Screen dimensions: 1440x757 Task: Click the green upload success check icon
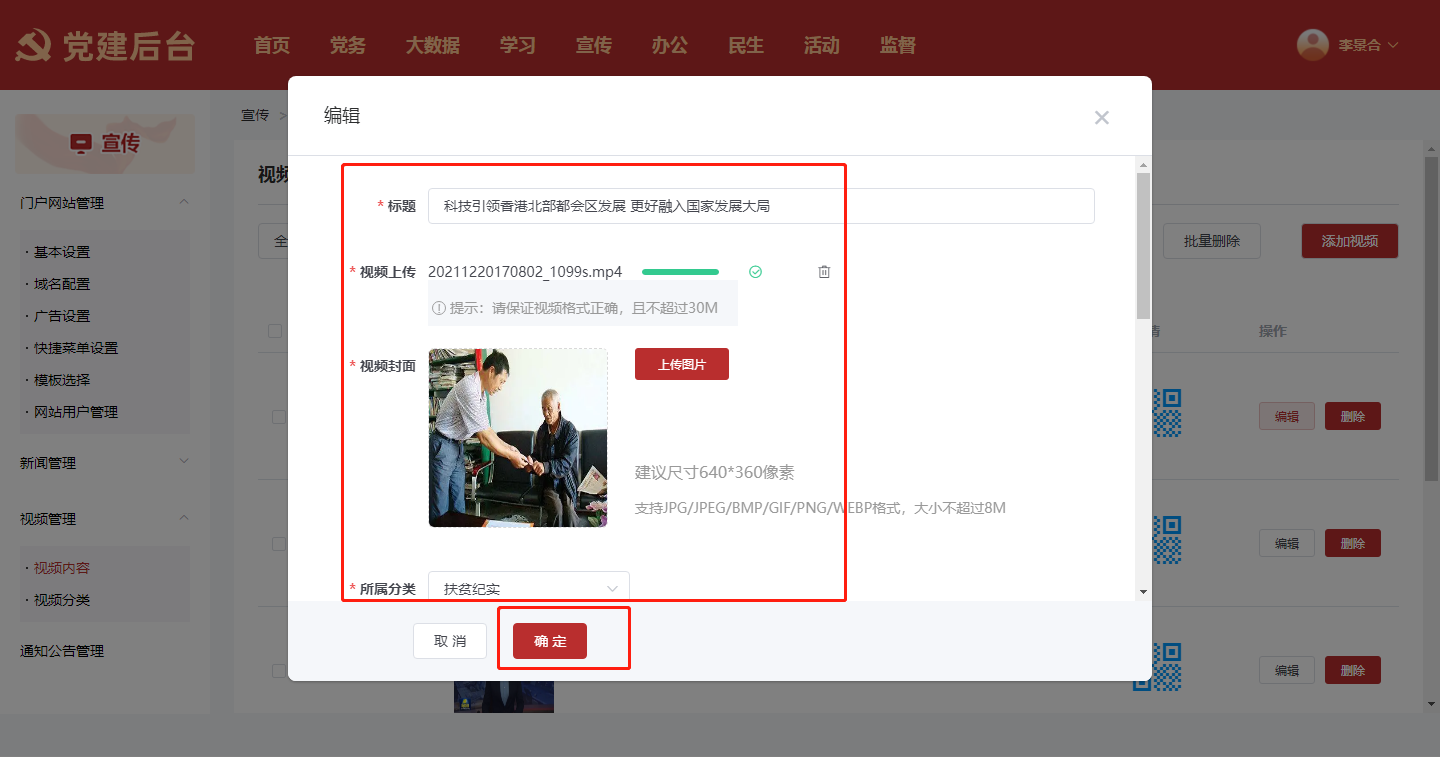click(756, 272)
